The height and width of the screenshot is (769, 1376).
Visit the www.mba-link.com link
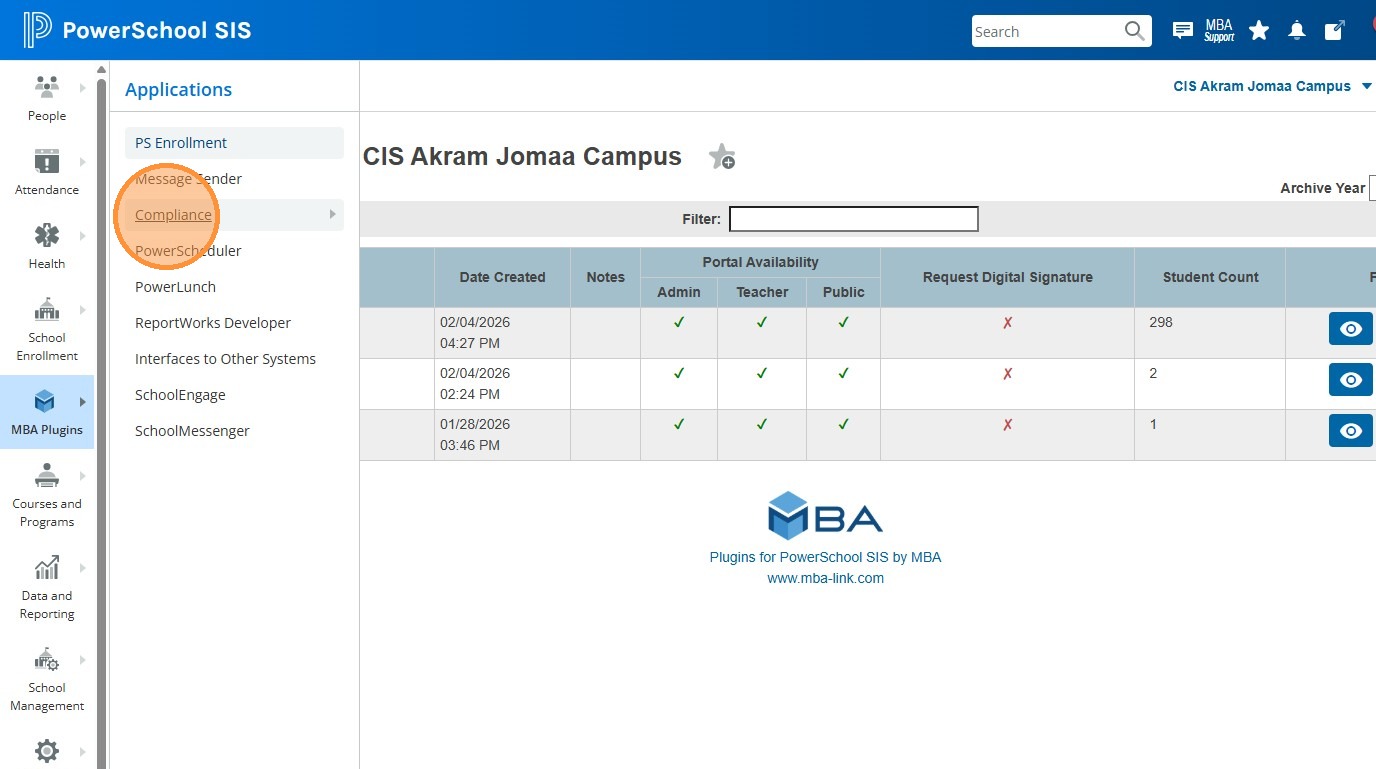(x=825, y=578)
